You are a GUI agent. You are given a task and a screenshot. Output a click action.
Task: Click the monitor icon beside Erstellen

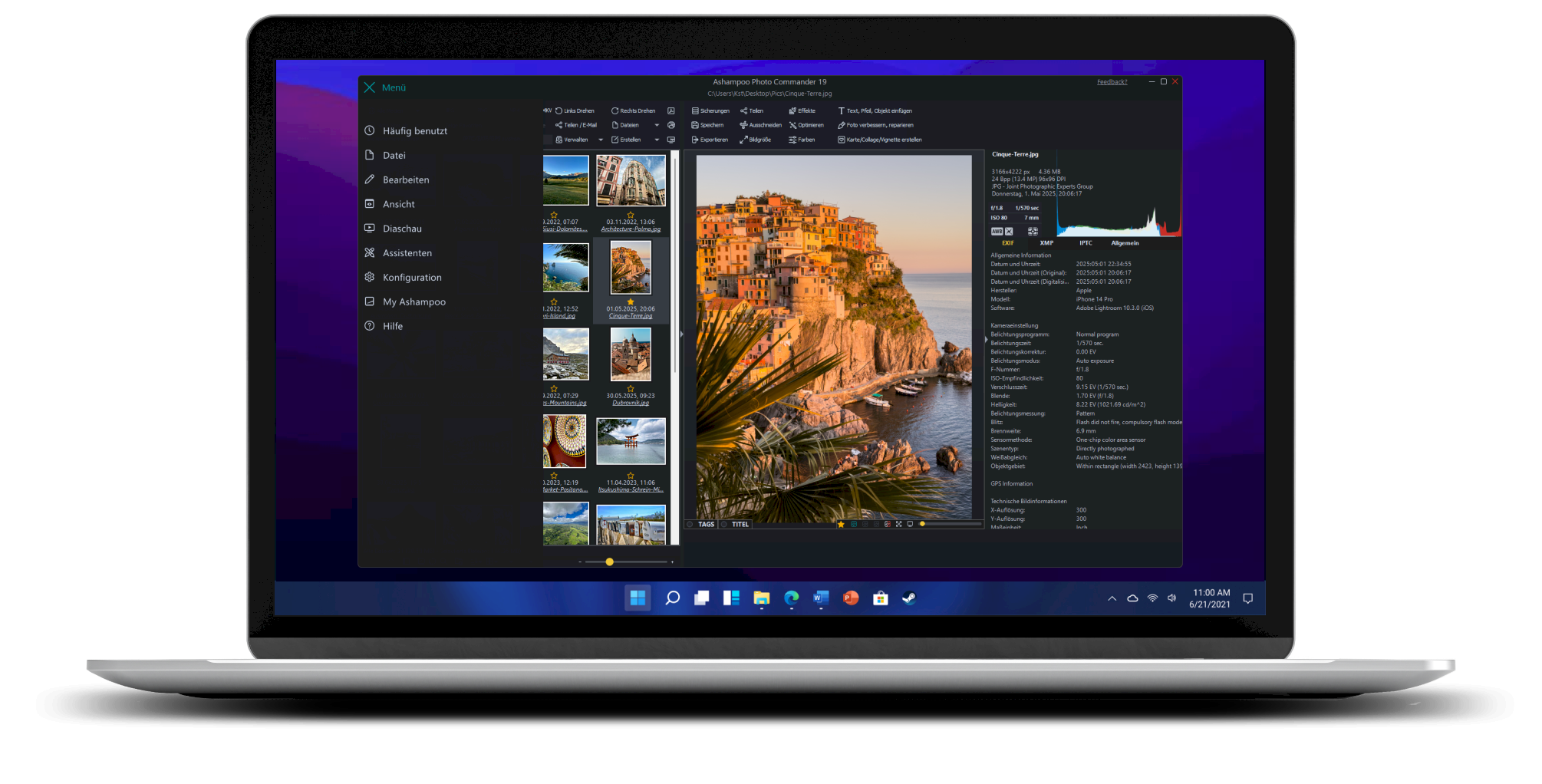point(671,140)
